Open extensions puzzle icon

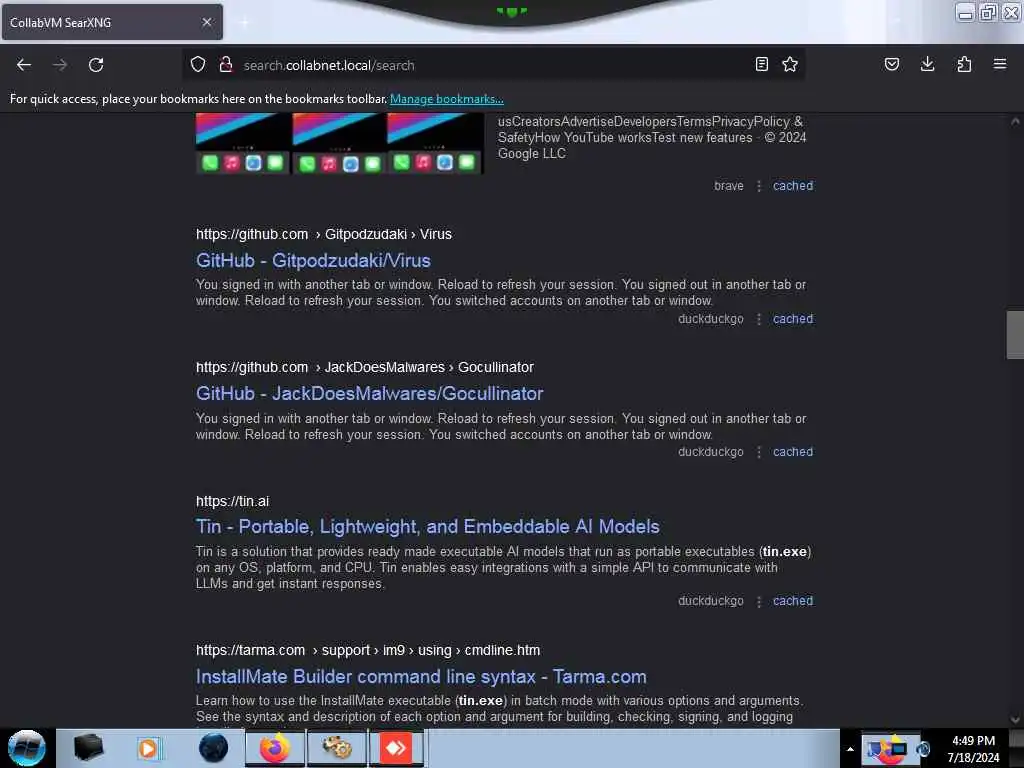964,64
